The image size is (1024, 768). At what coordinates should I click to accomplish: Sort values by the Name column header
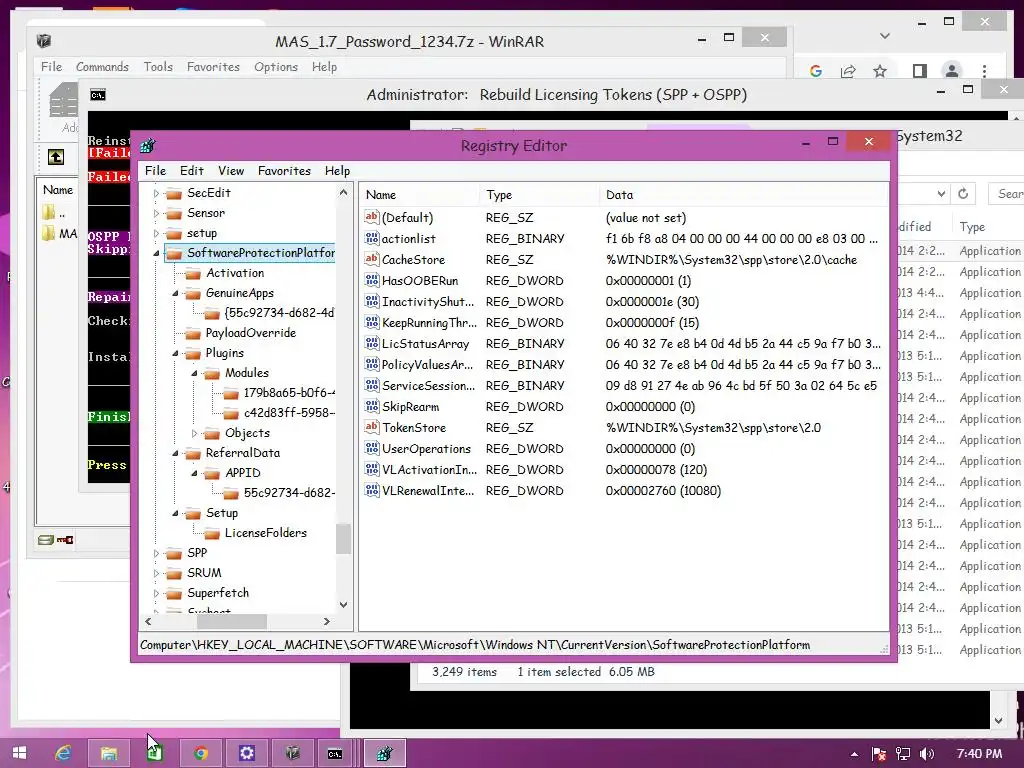coord(419,195)
